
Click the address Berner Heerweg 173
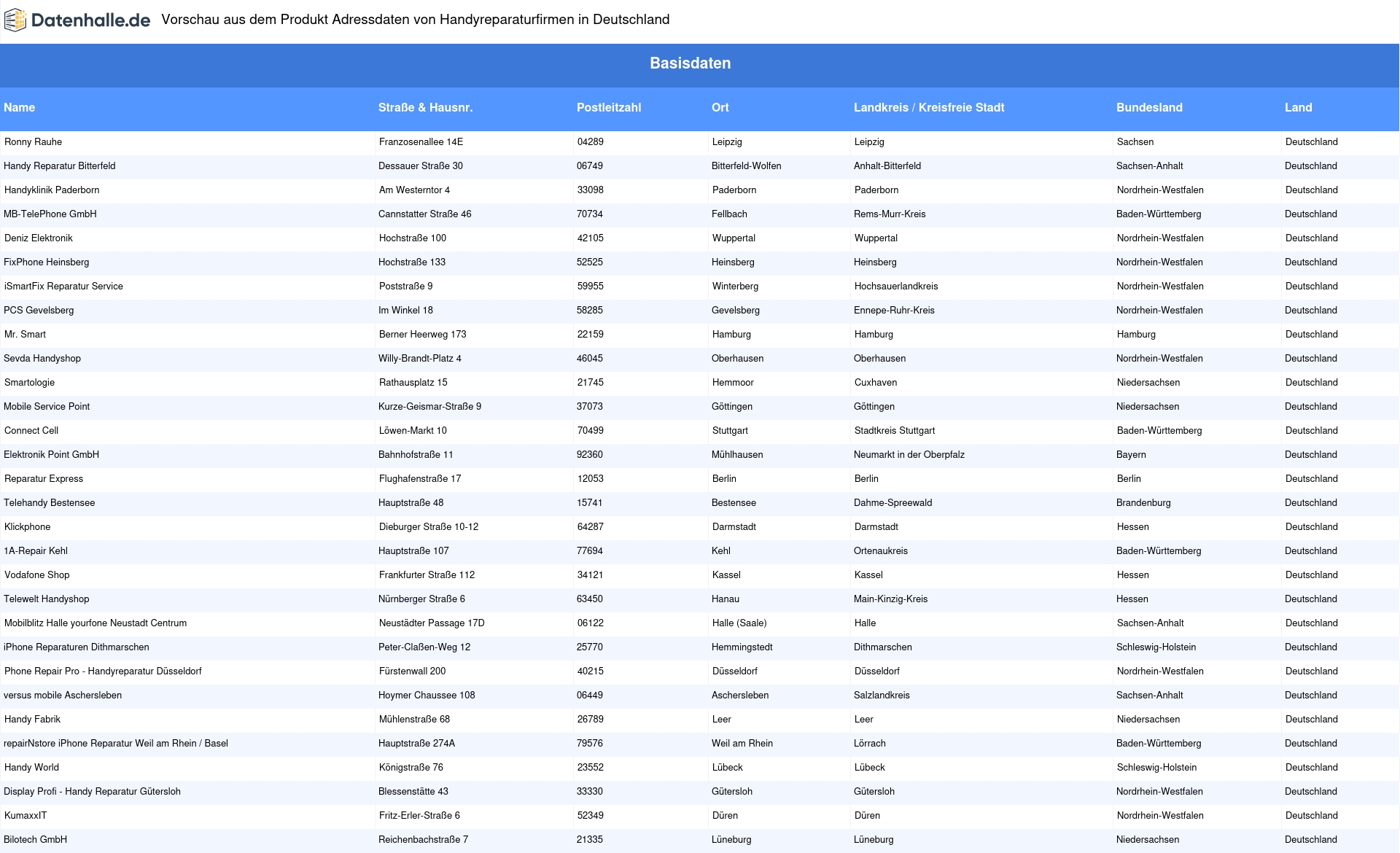[423, 335]
